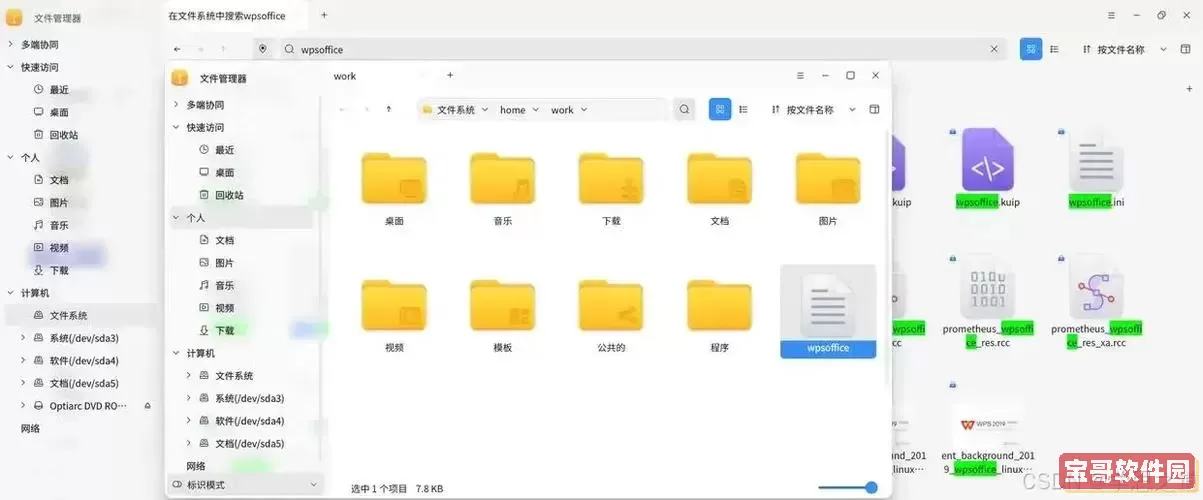This screenshot has height=500, width=1203.
Task: Go back in front window navigation
Action: point(343,109)
